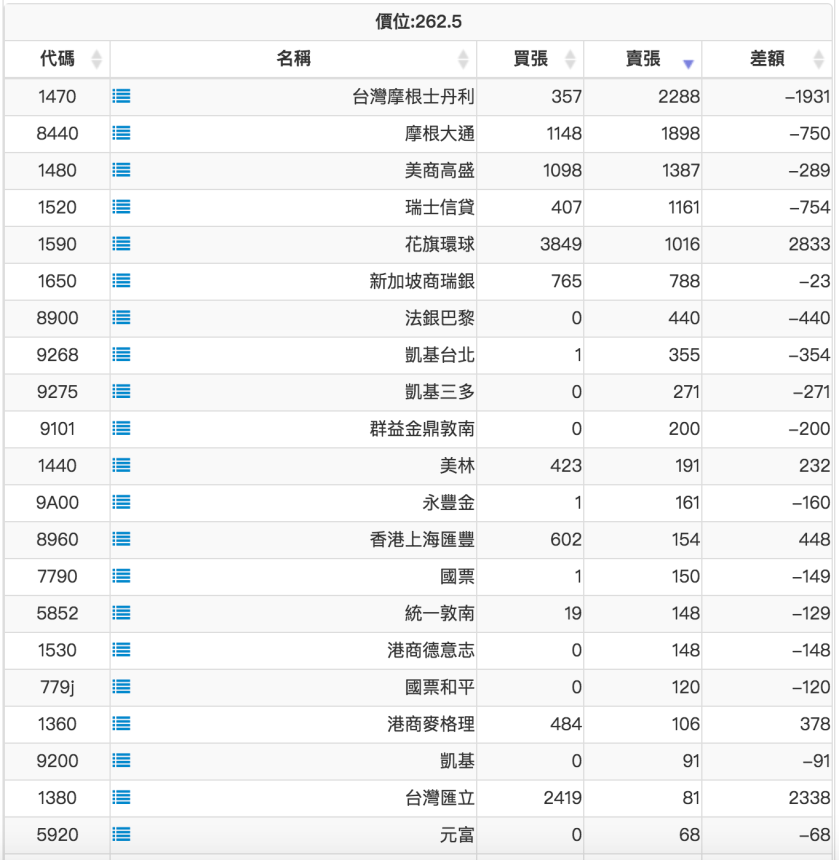839x860 pixels.
Task: Open the list icon for 美商高盛
Action: (x=122, y=170)
